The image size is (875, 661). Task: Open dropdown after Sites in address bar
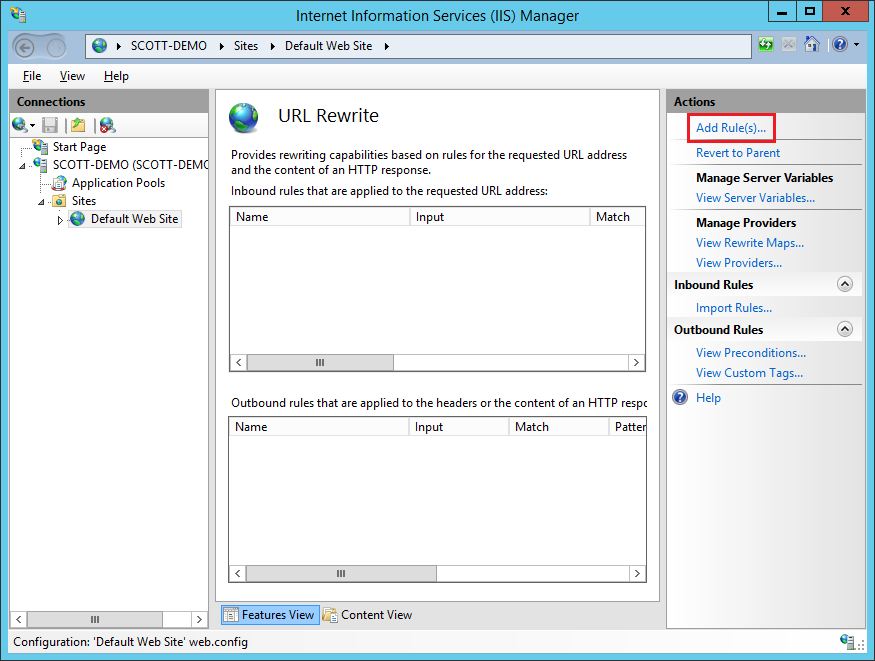pyautogui.click(x=272, y=46)
